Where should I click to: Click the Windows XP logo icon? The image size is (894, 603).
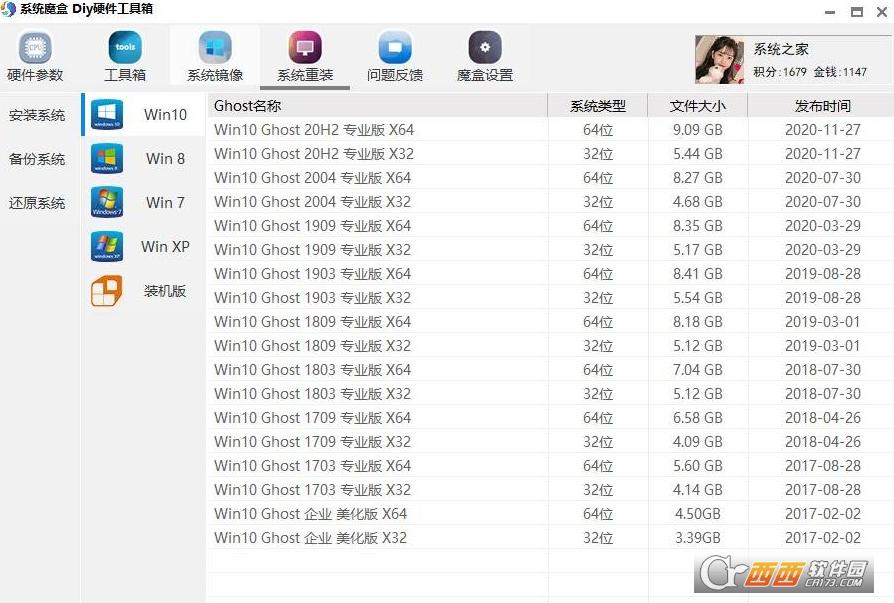coord(107,246)
